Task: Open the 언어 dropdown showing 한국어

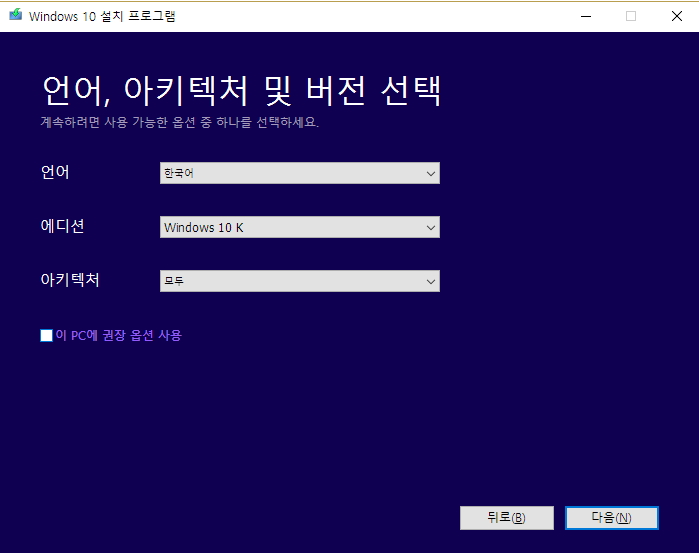Action: pyautogui.click(x=300, y=173)
